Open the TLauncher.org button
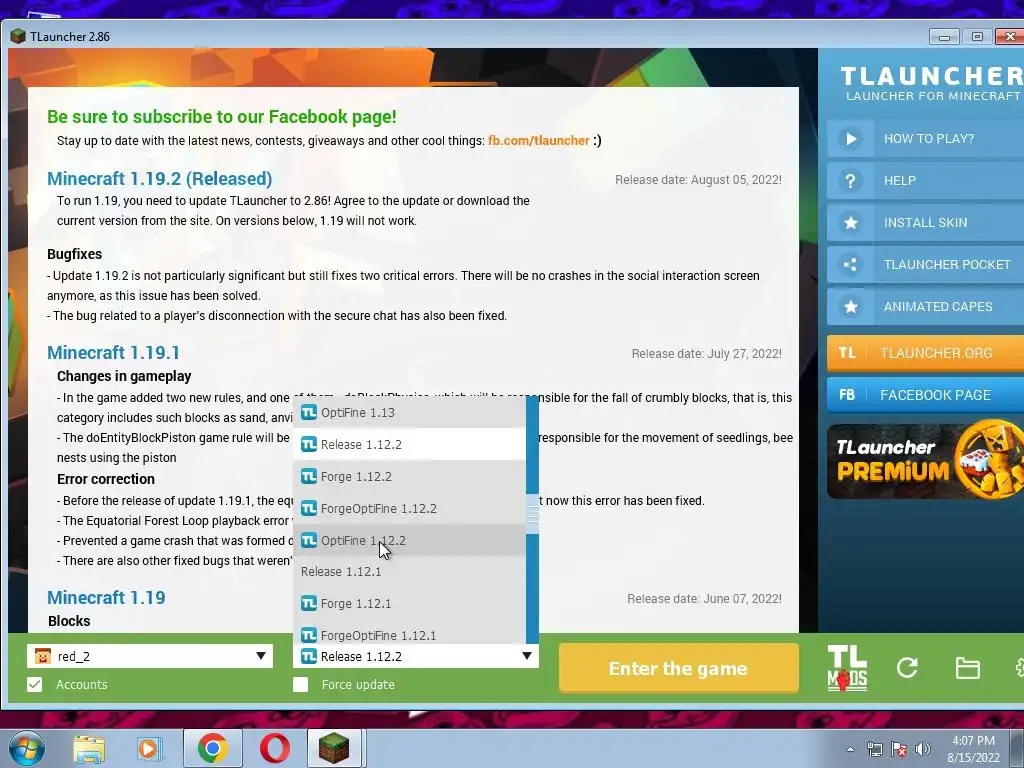Image resolution: width=1024 pixels, height=768 pixels. (x=925, y=353)
